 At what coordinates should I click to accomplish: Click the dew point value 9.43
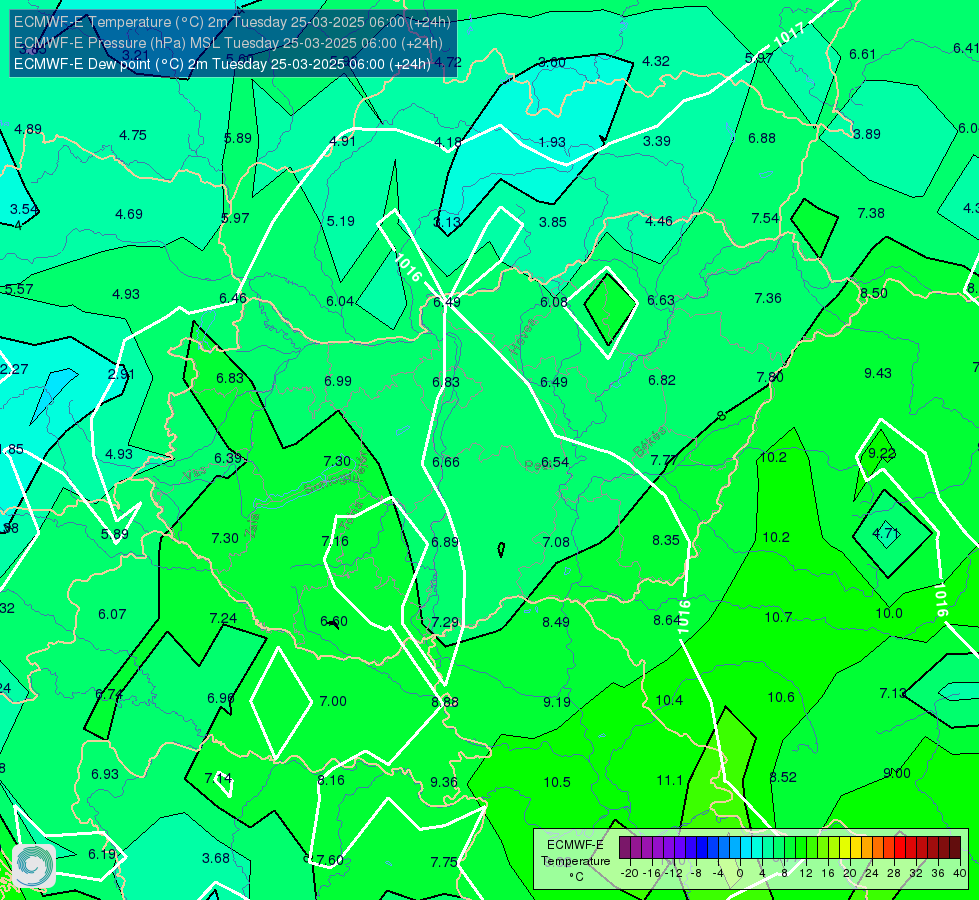(878, 373)
